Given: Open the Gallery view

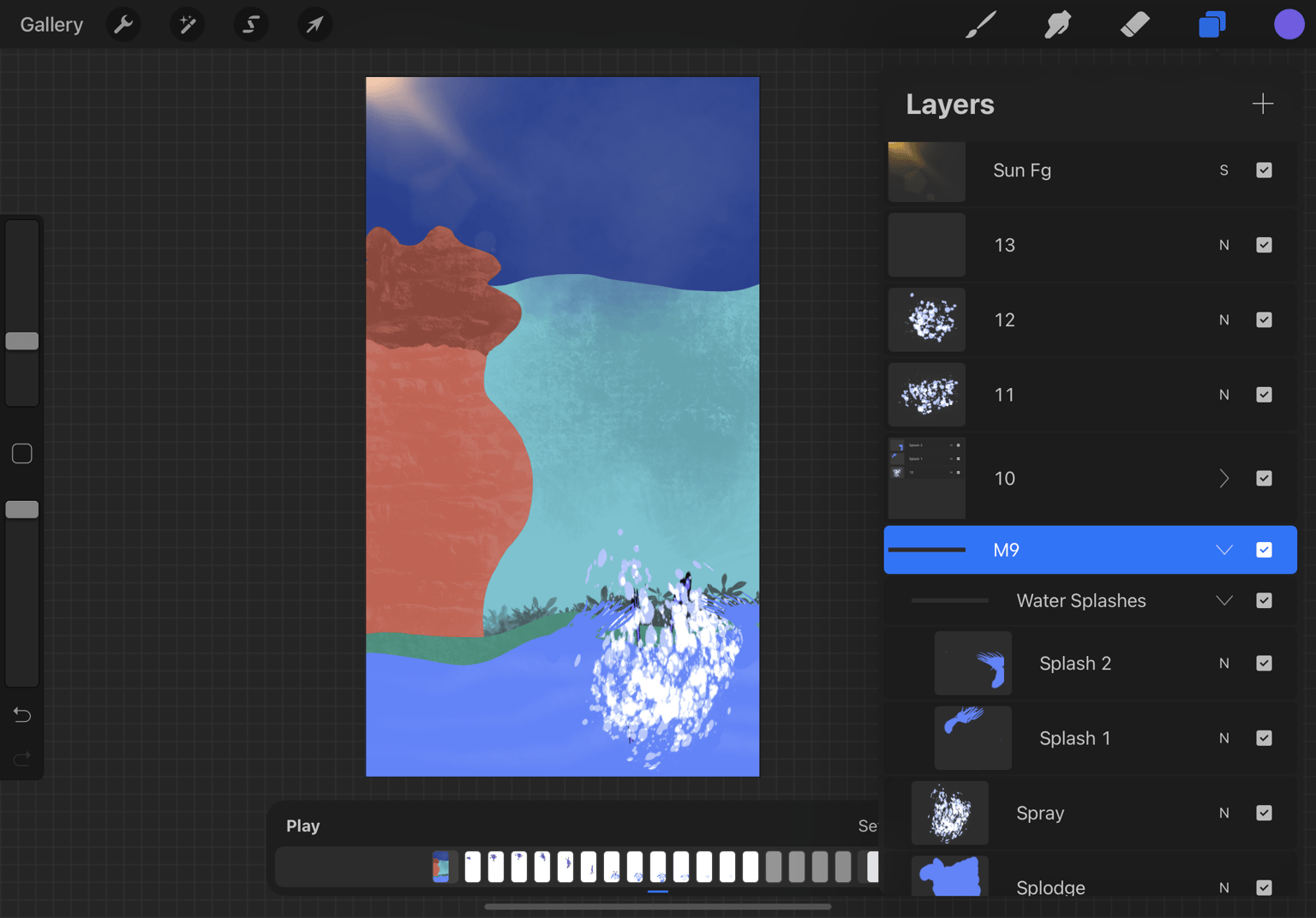Looking at the screenshot, I should click(51, 25).
